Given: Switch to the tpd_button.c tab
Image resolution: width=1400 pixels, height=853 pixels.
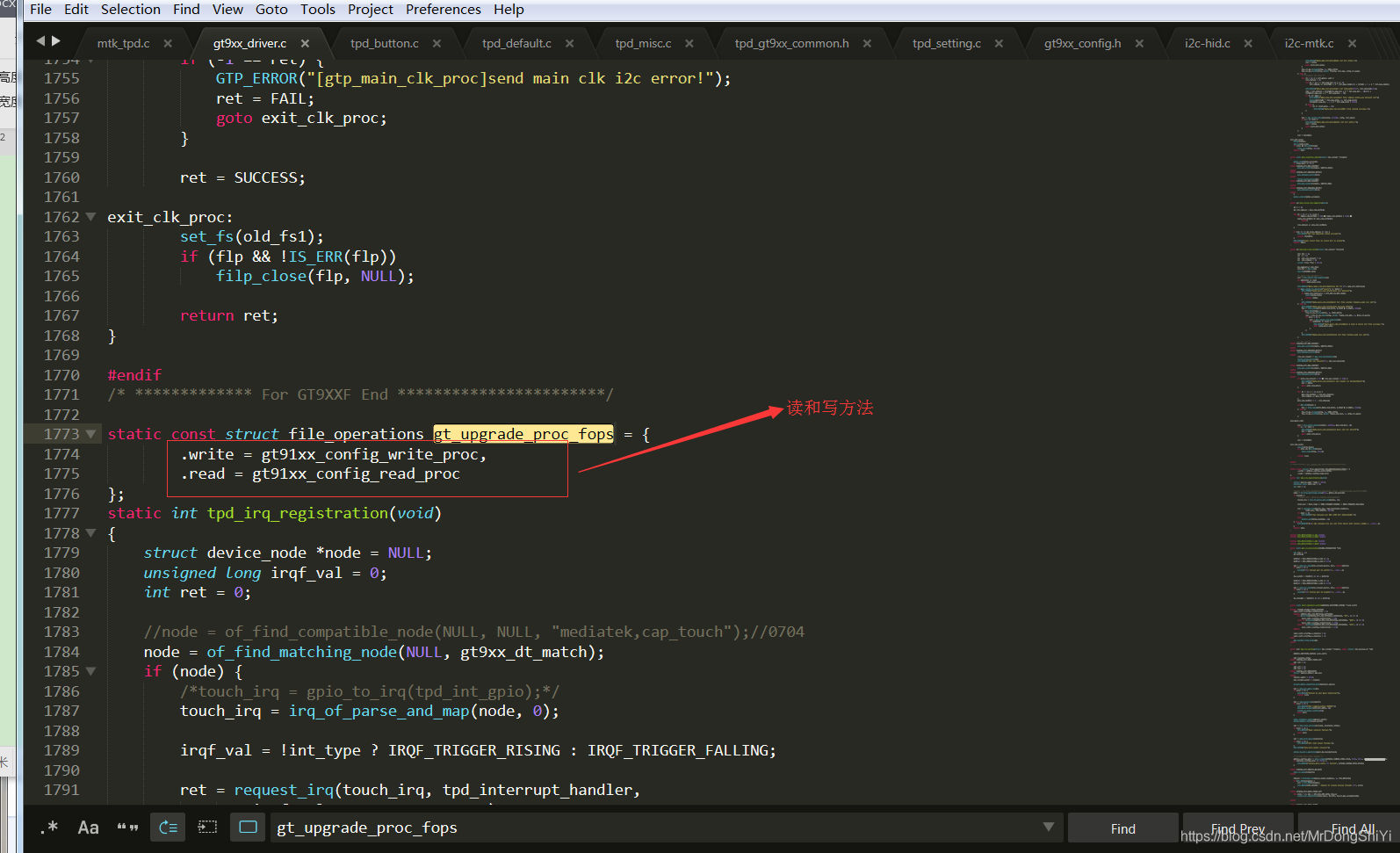Looking at the screenshot, I should click(384, 43).
